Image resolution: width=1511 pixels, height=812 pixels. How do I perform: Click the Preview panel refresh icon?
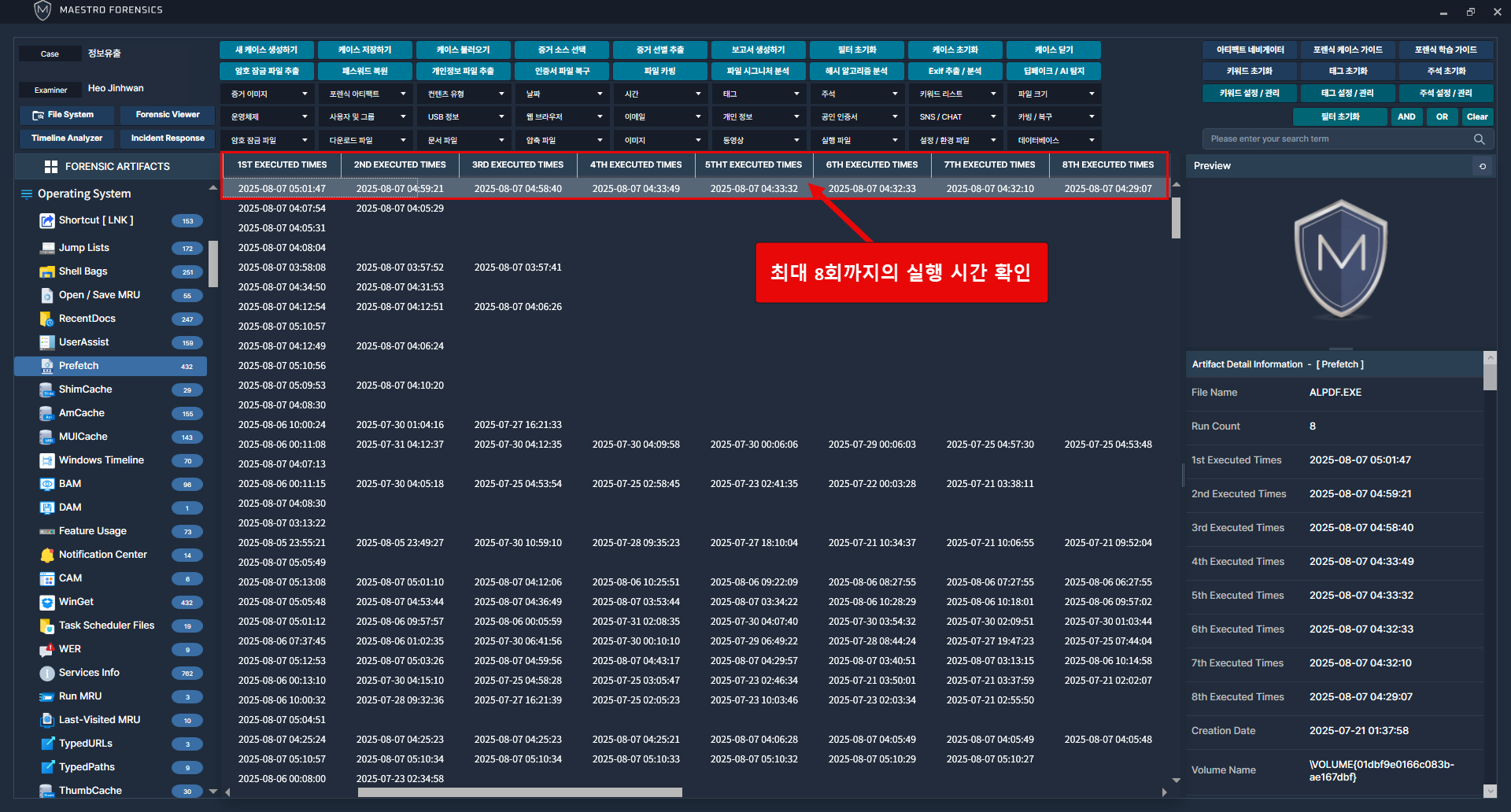(x=1483, y=166)
